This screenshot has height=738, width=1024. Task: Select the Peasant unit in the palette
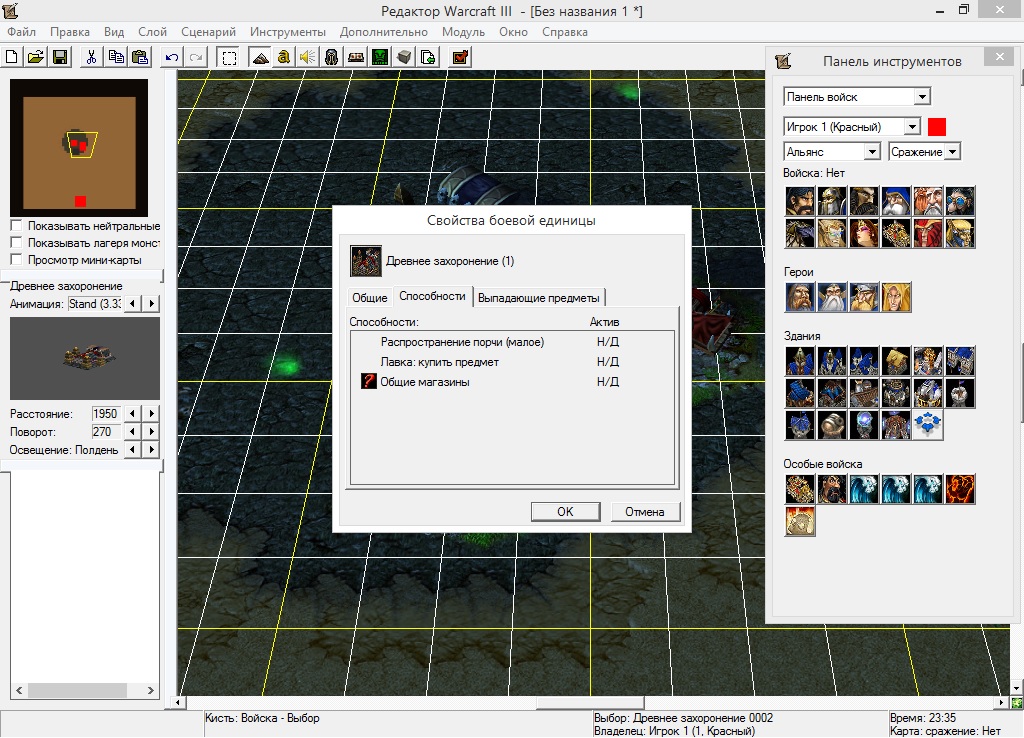(x=799, y=201)
